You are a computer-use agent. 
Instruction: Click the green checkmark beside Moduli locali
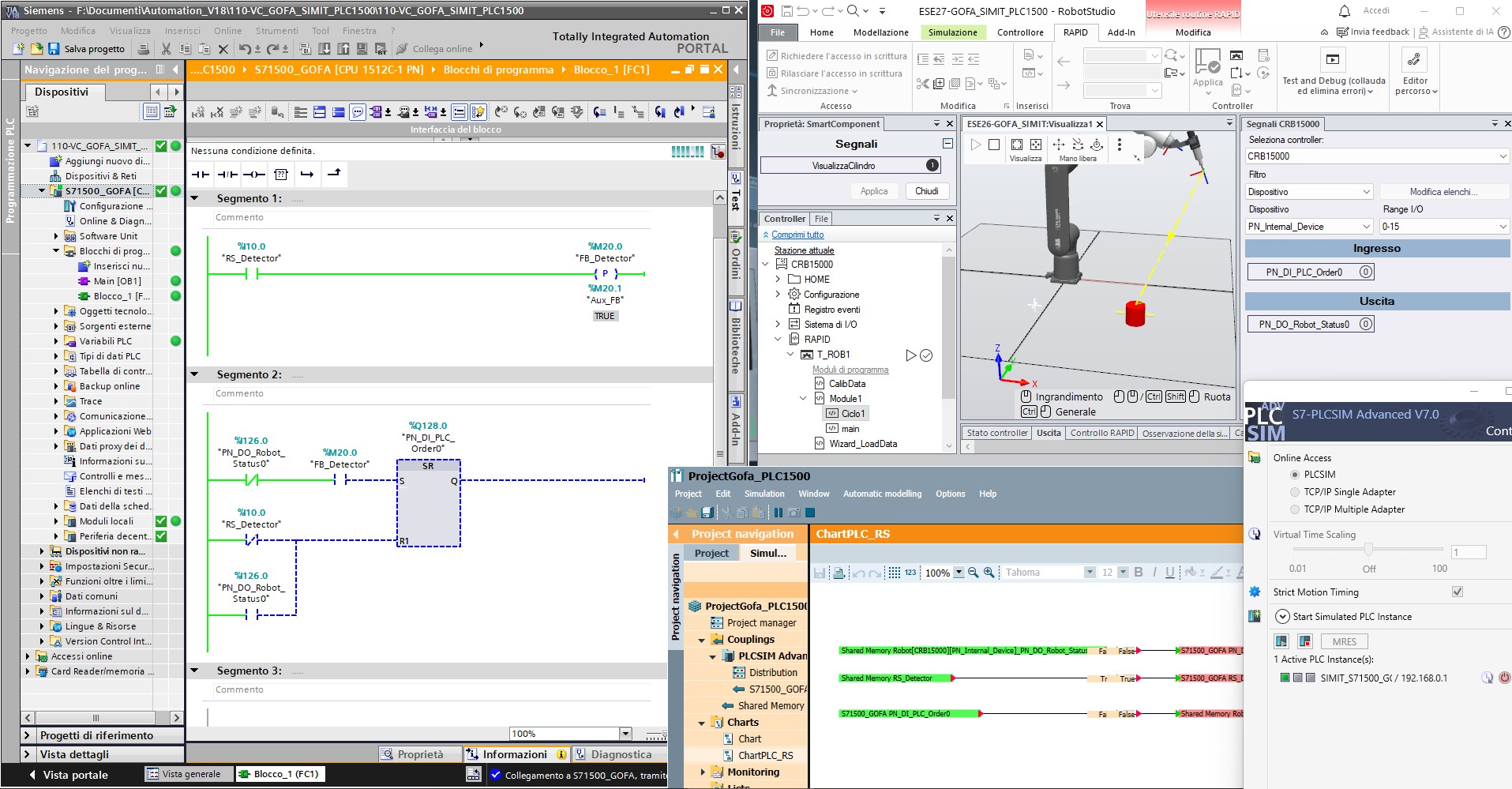tap(161, 521)
